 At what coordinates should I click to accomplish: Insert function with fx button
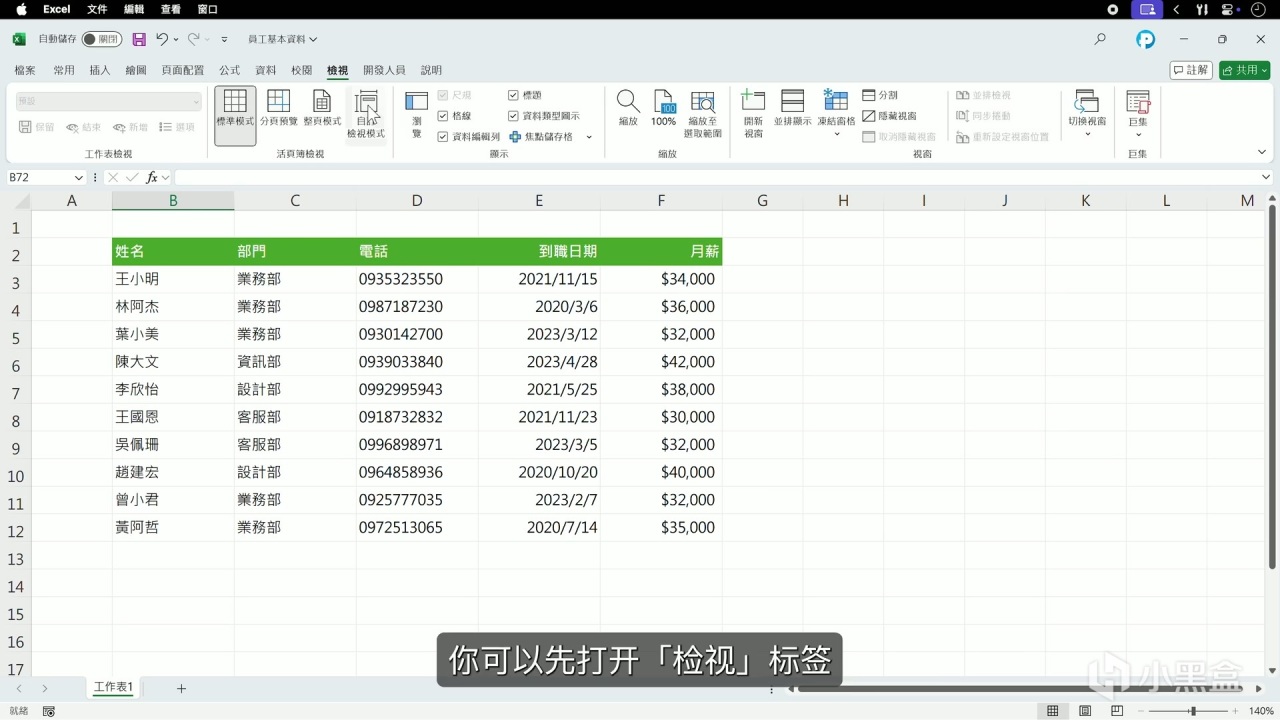click(152, 177)
